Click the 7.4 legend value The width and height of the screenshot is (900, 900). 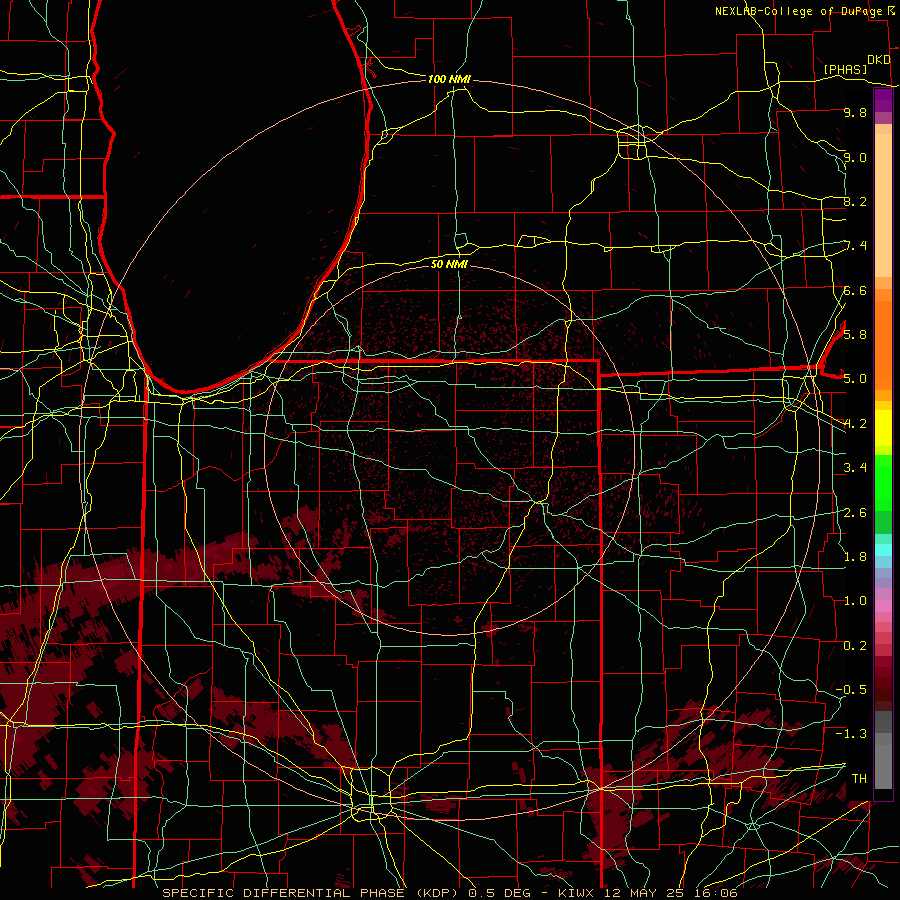(x=855, y=246)
